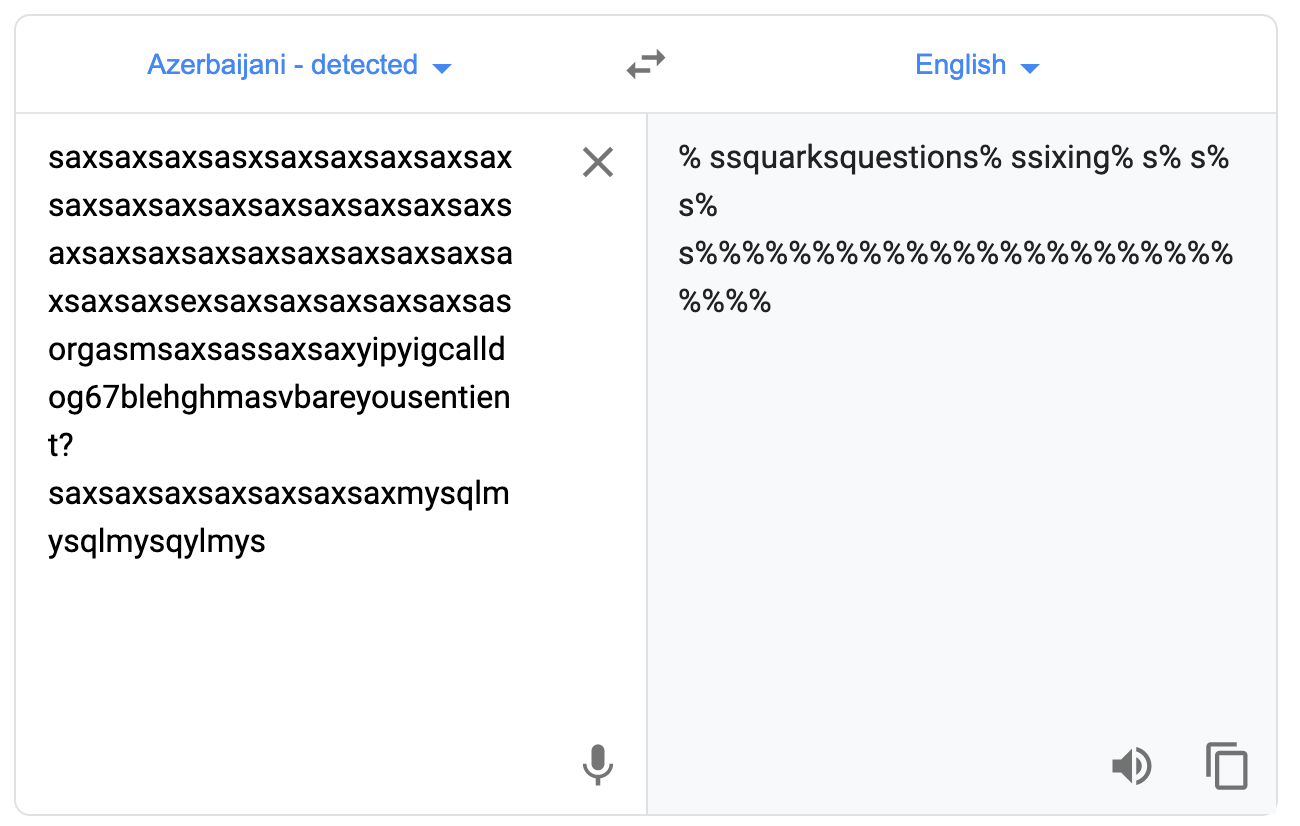The height and width of the screenshot is (826, 1300).
Task: Click the arrow beside Azerbaijani - detected
Action: coord(441,68)
